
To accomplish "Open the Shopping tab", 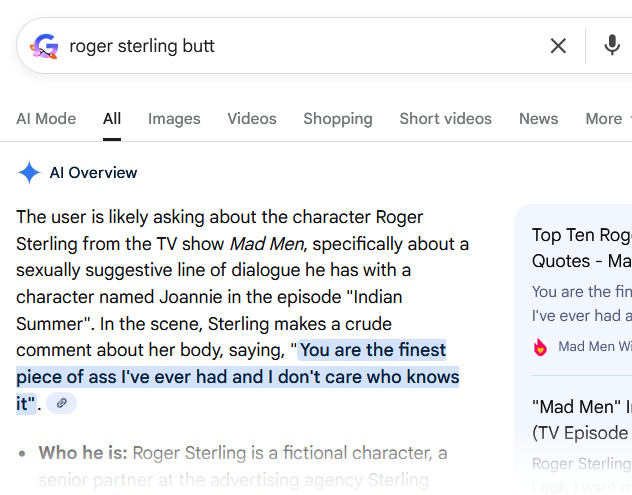I will tap(338, 118).
